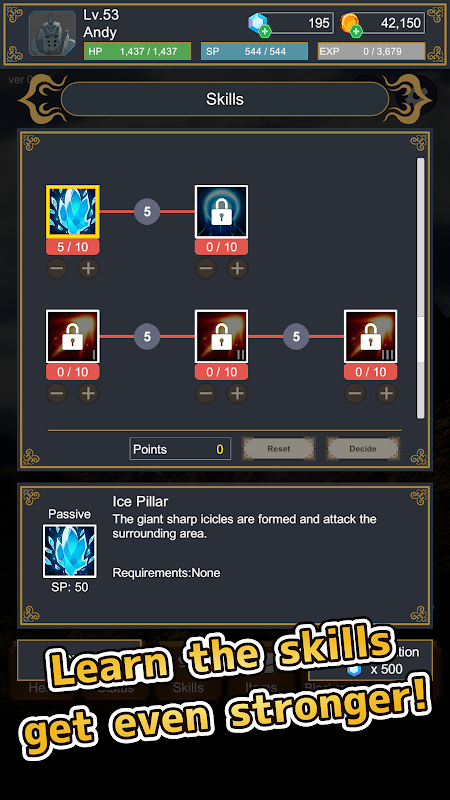Add gold coins with the green plus
This screenshot has height=800, width=450.
pyautogui.click(x=356, y=31)
